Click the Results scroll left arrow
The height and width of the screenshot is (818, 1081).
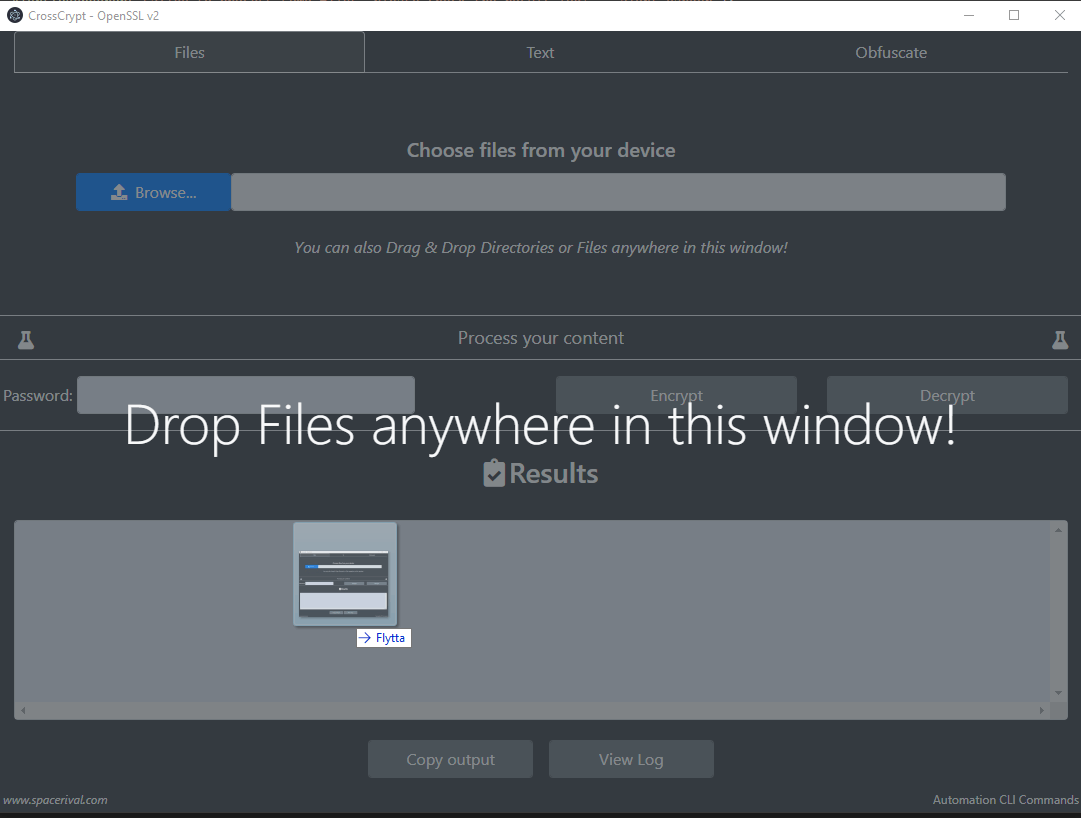(23, 710)
